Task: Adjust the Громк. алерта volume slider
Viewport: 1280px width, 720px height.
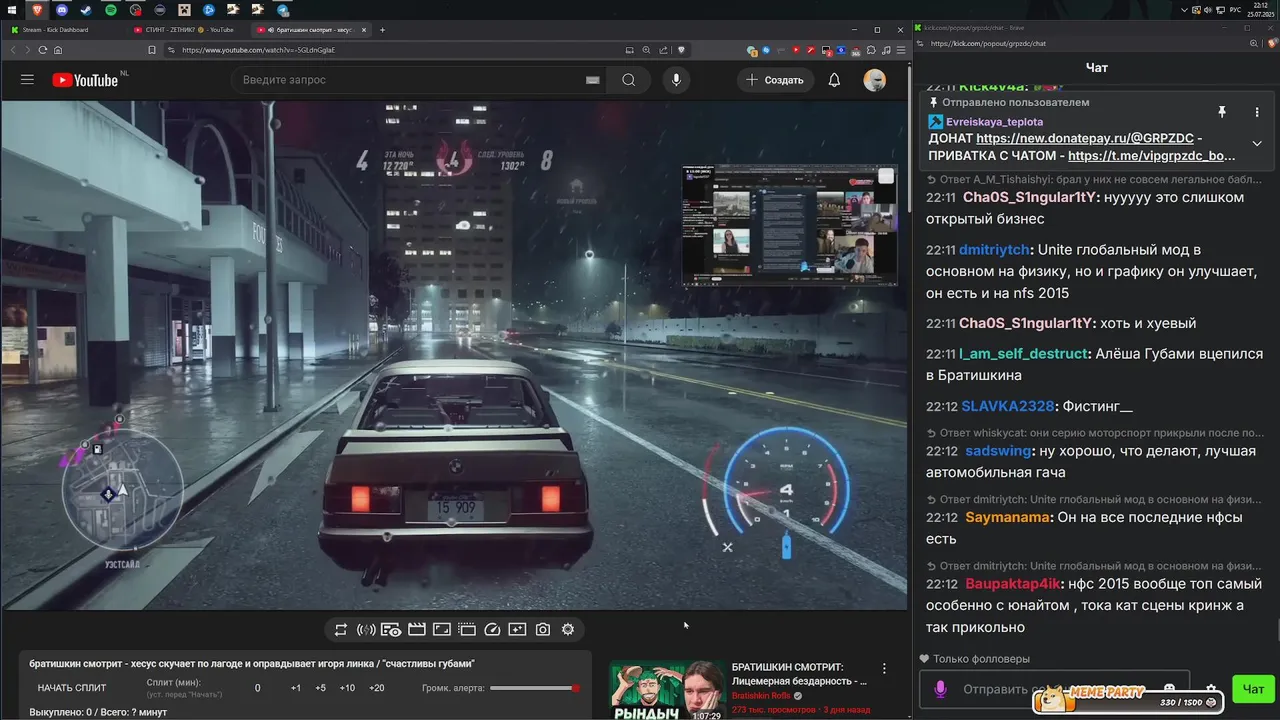Action: 535,688
